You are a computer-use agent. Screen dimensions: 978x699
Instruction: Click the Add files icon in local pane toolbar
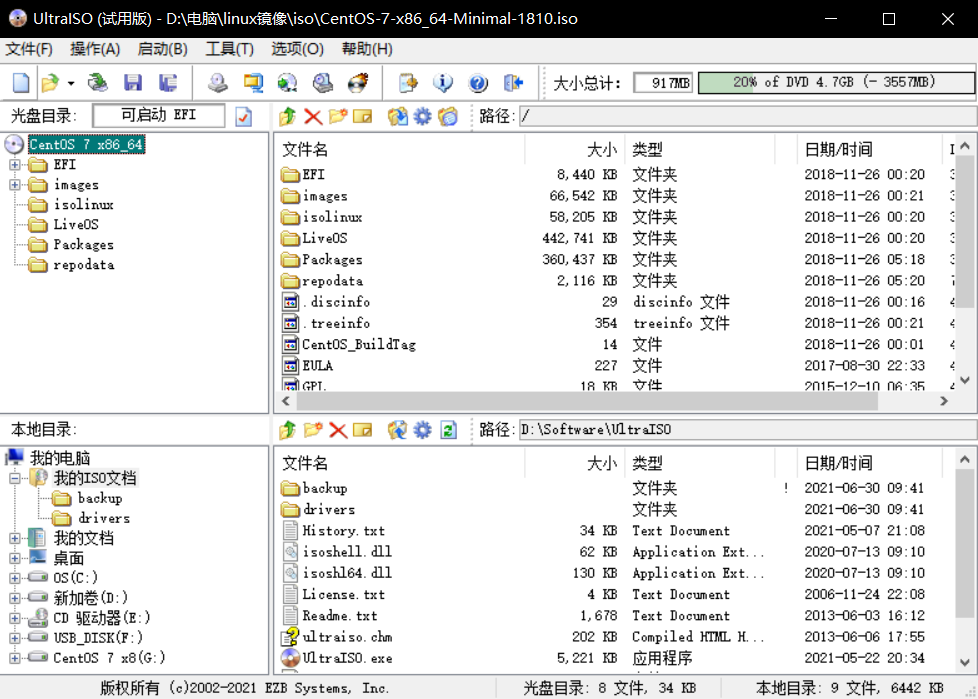click(x=397, y=430)
